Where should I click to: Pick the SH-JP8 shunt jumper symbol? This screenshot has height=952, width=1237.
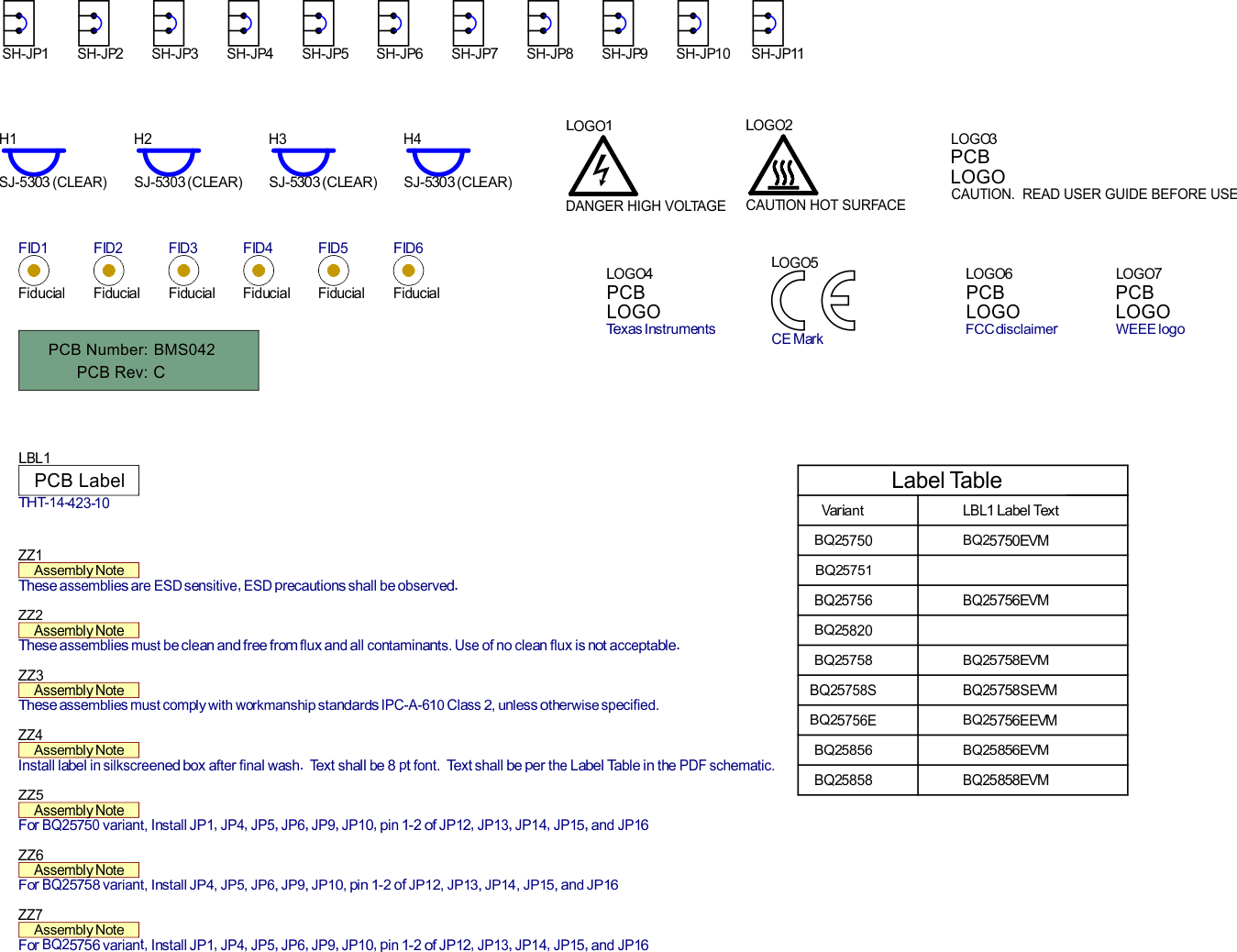click(543, 23)
